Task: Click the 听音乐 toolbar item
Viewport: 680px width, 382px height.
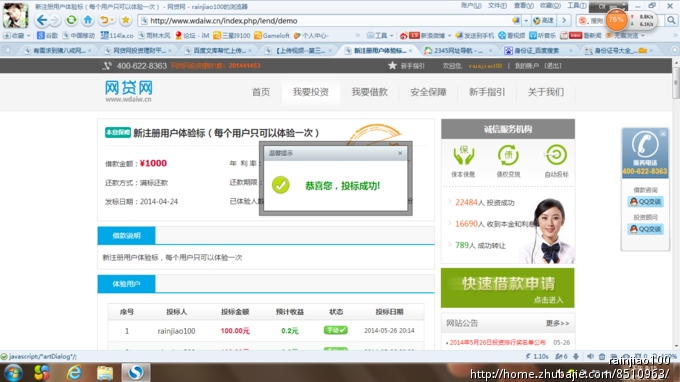Action: click(543, 36)
